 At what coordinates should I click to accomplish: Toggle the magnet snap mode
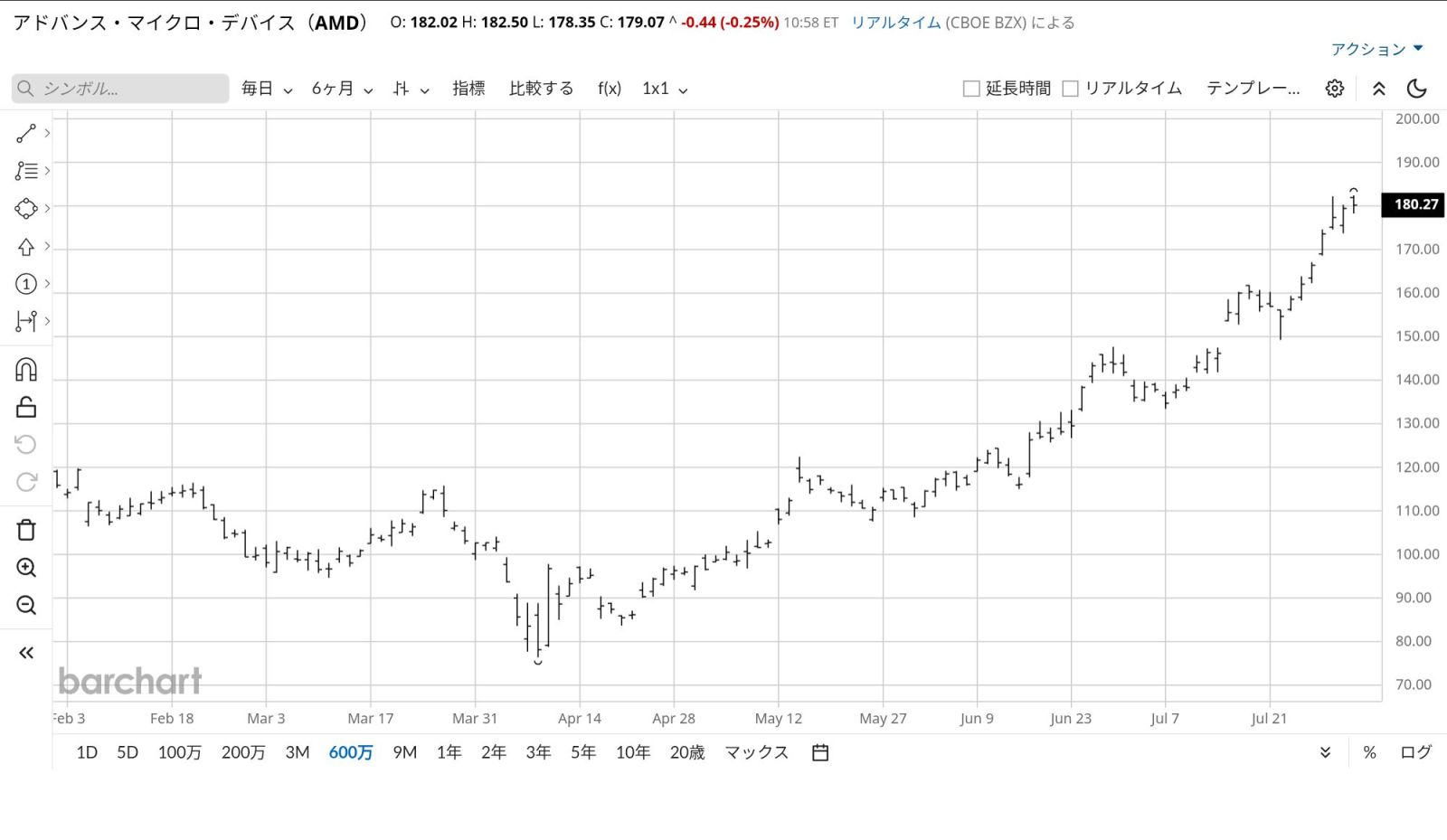point(26,370)
